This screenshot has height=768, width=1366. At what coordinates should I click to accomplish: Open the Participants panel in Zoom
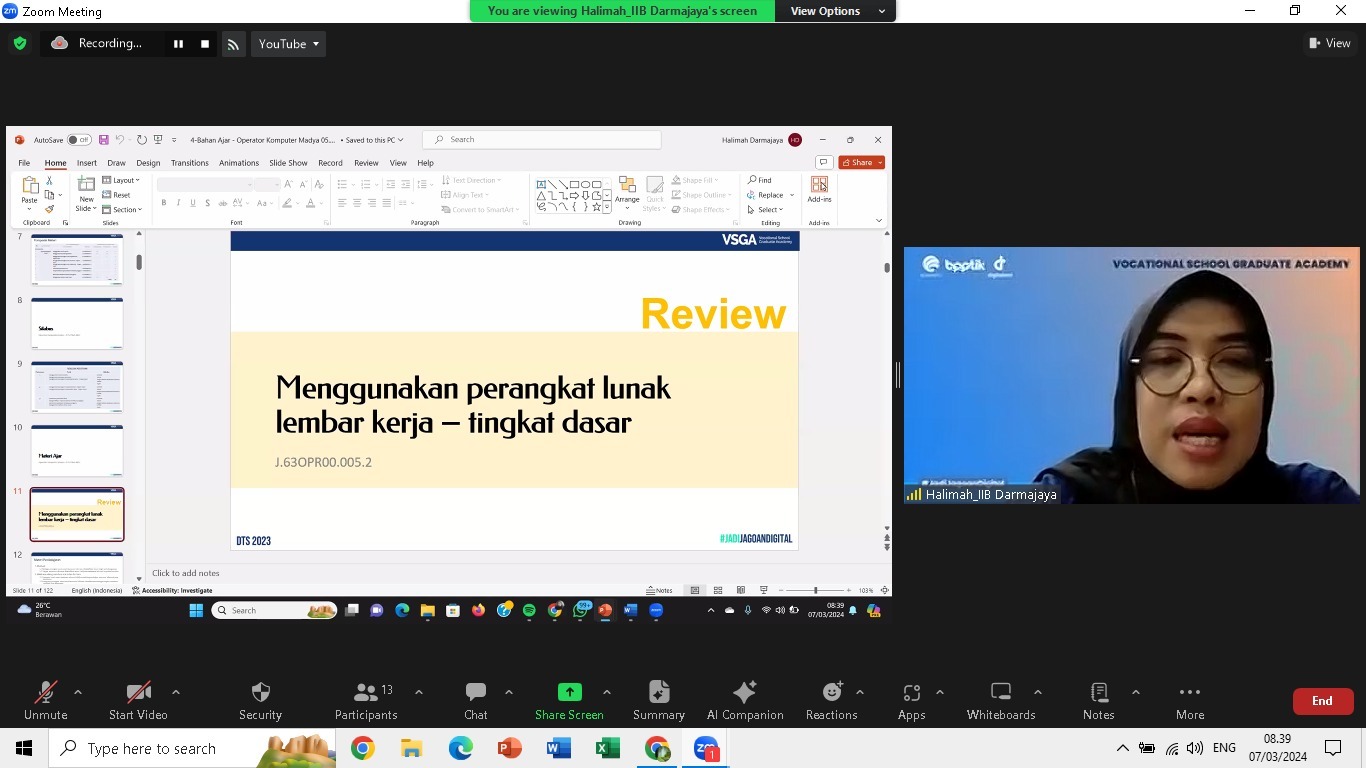click(366, 698)
